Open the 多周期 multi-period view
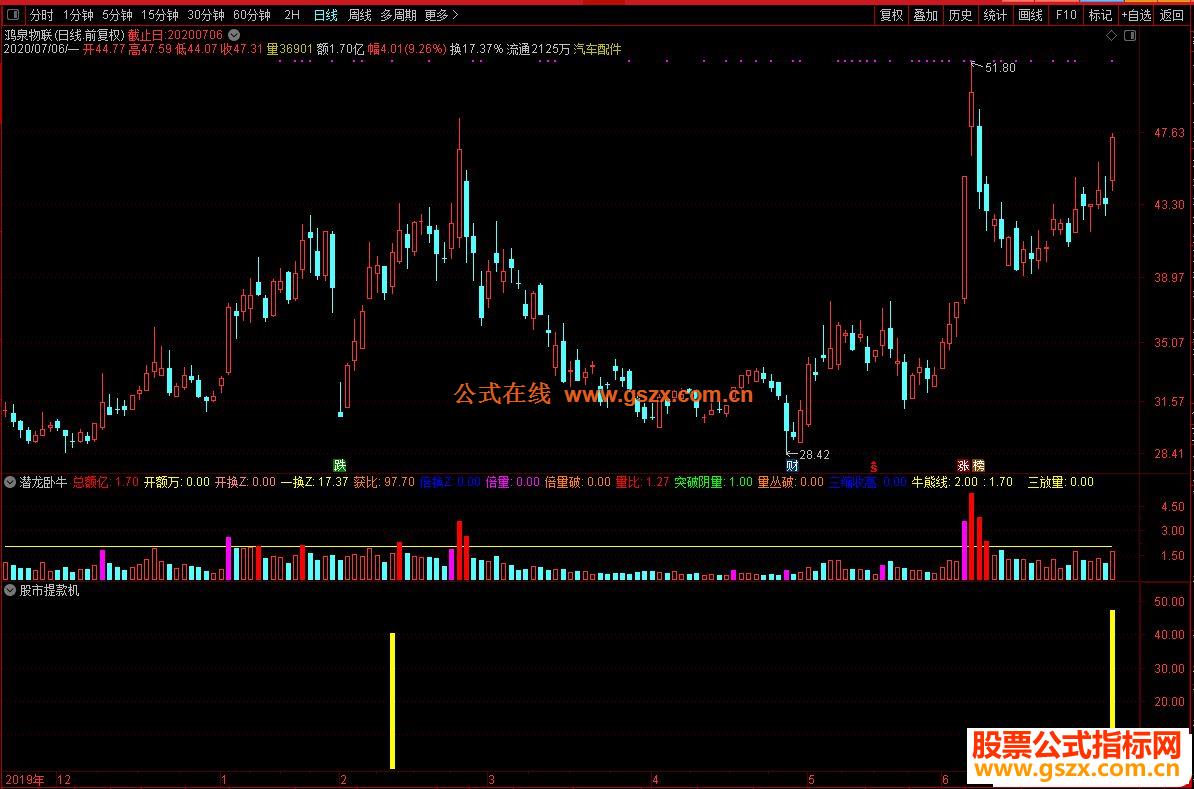 tap(398, 14)
